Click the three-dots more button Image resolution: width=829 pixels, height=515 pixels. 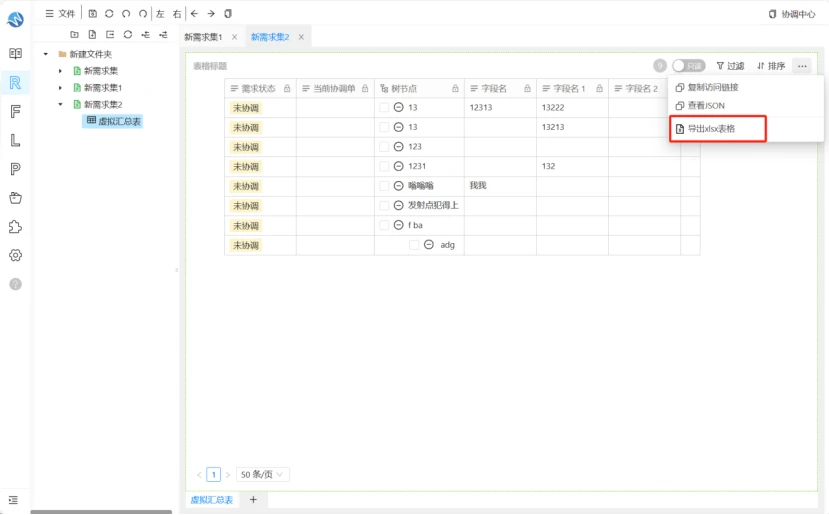[802, 66]
